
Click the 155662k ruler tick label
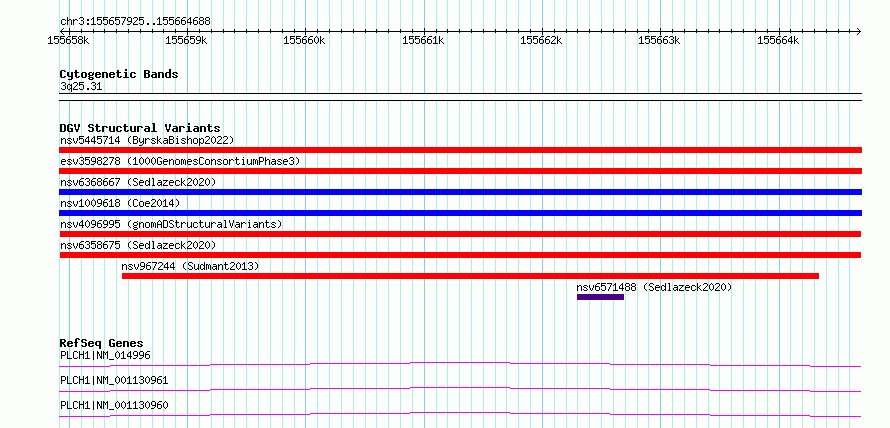pos(542,40)
